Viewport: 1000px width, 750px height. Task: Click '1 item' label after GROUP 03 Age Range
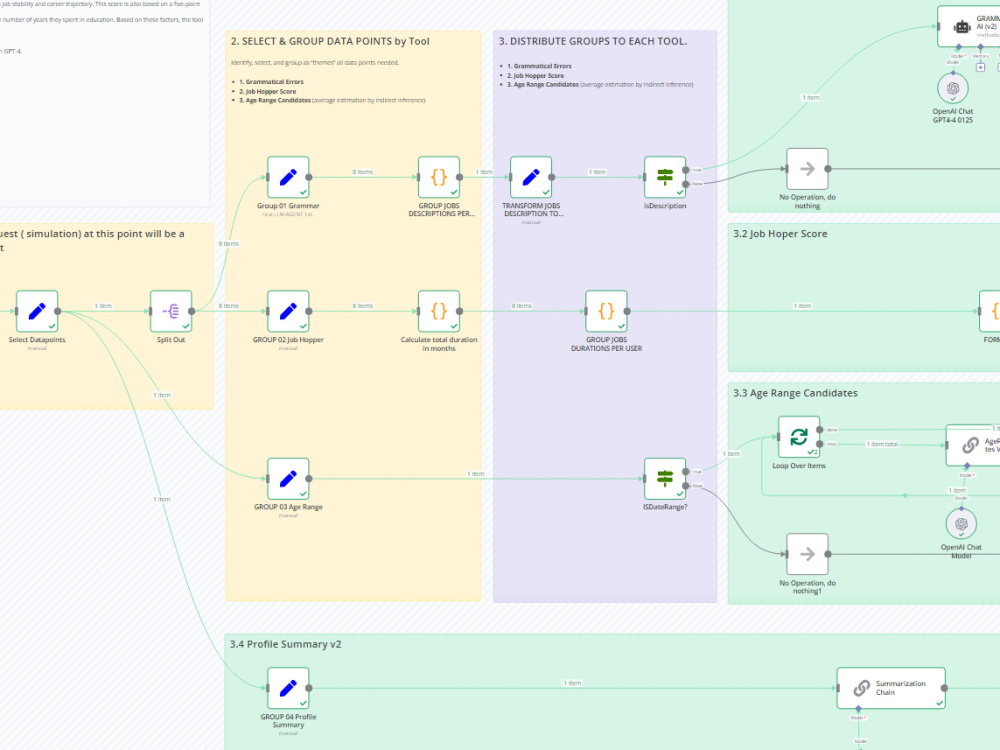tap(476, 474)
